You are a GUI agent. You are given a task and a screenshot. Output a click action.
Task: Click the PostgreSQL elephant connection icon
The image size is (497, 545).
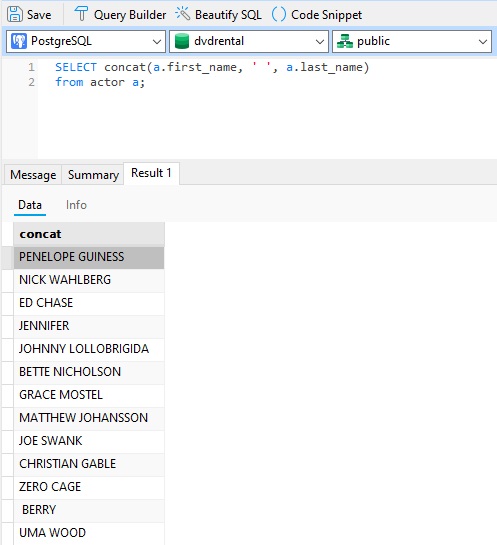tap(19, 41)
